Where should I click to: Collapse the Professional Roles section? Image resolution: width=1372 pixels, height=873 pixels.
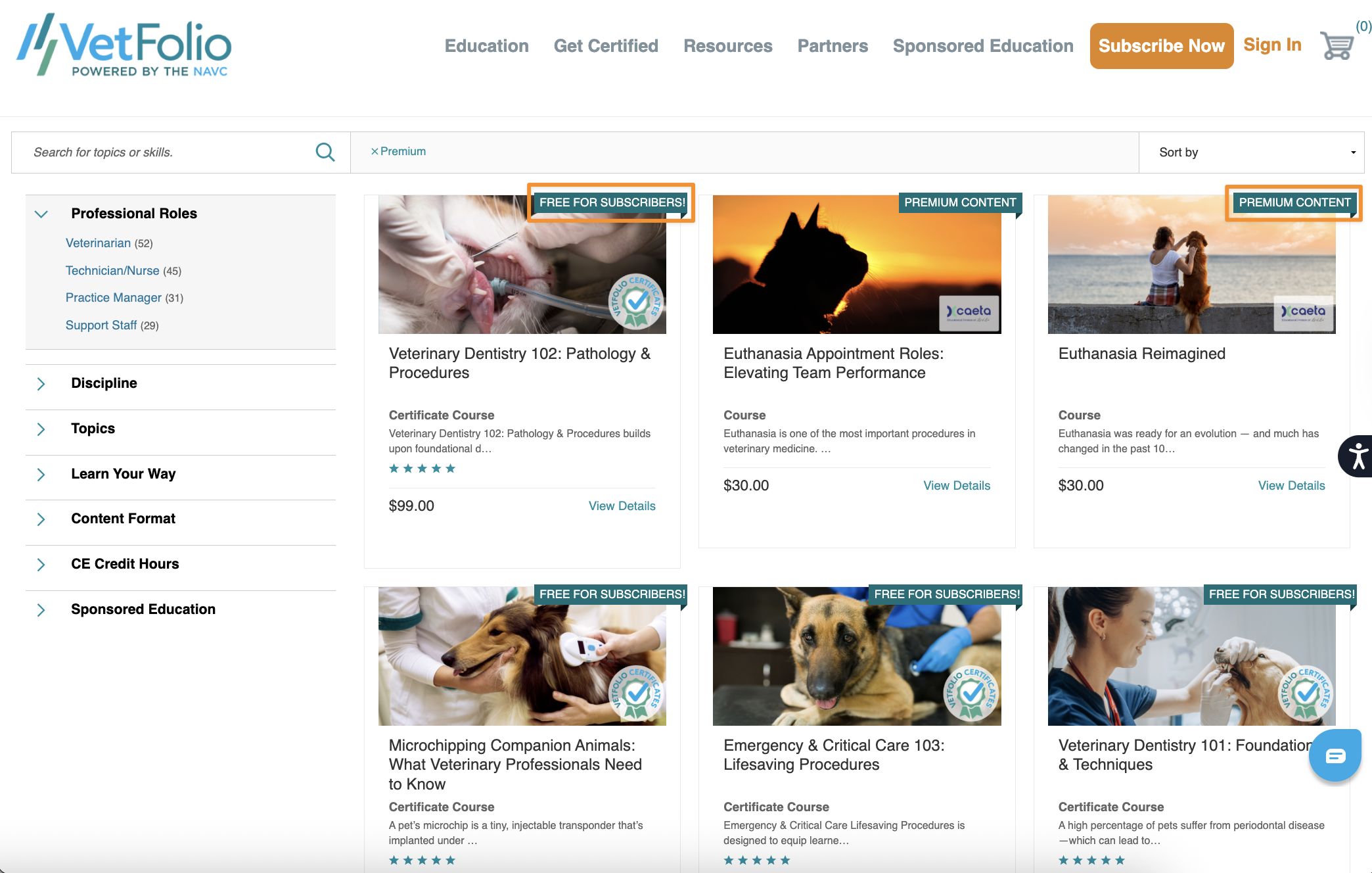(x=41, y=214)
